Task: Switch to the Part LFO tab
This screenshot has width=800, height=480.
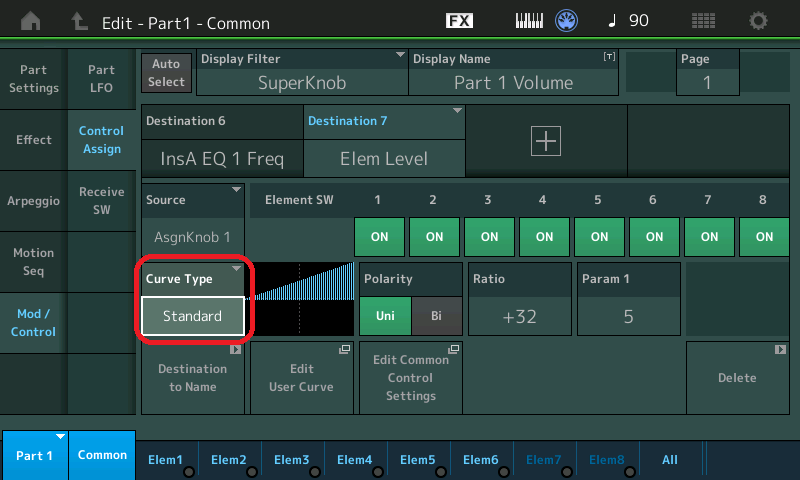Action: pos(101,79)
